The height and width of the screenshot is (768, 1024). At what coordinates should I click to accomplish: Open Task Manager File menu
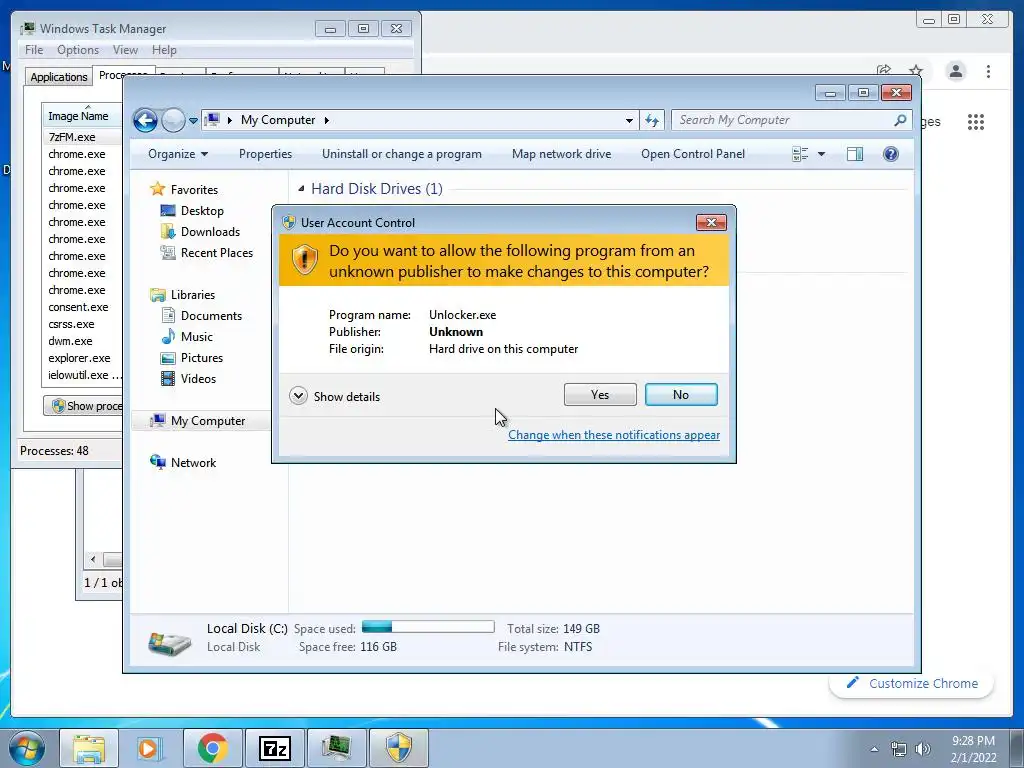point(34,50)
